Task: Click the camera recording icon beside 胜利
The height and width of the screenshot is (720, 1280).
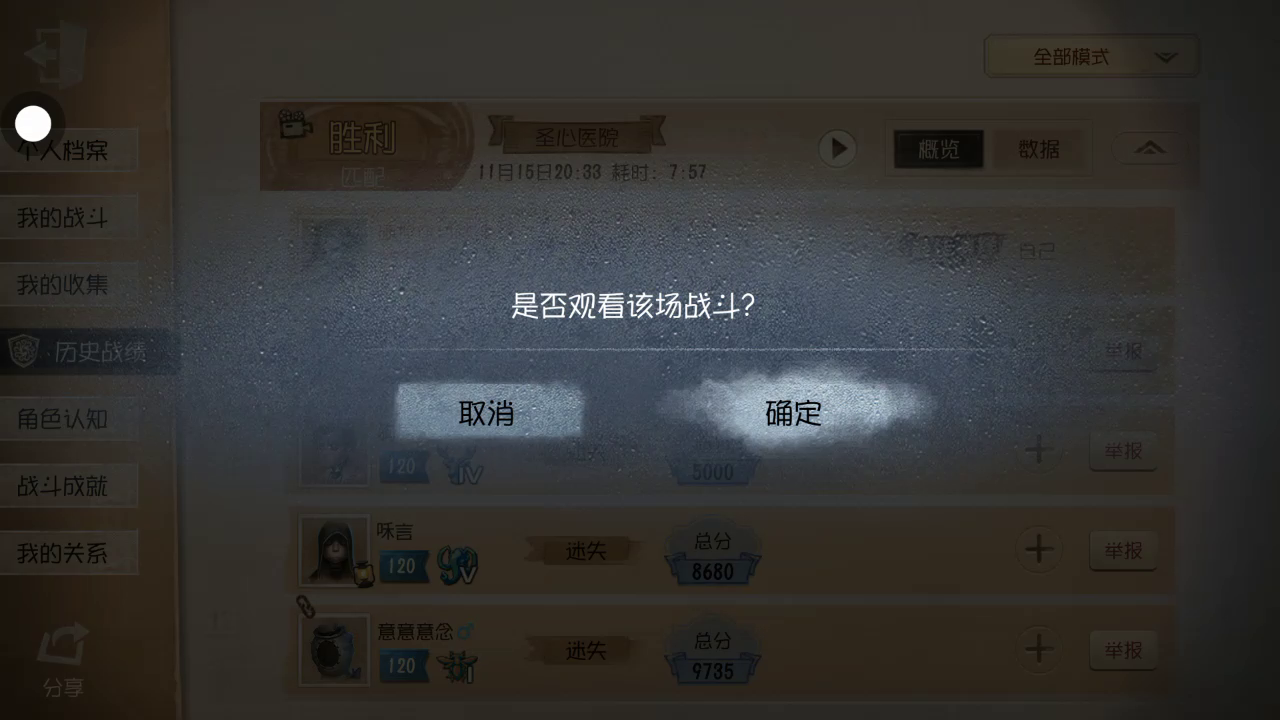Action: point(292,125)
